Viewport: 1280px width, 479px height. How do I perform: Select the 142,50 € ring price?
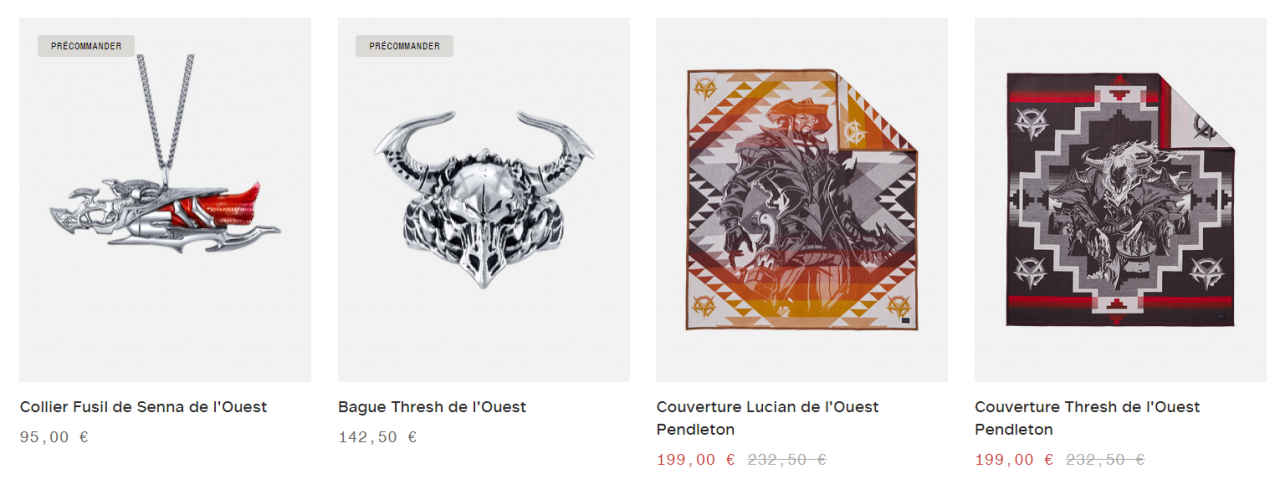click(378, 437)
